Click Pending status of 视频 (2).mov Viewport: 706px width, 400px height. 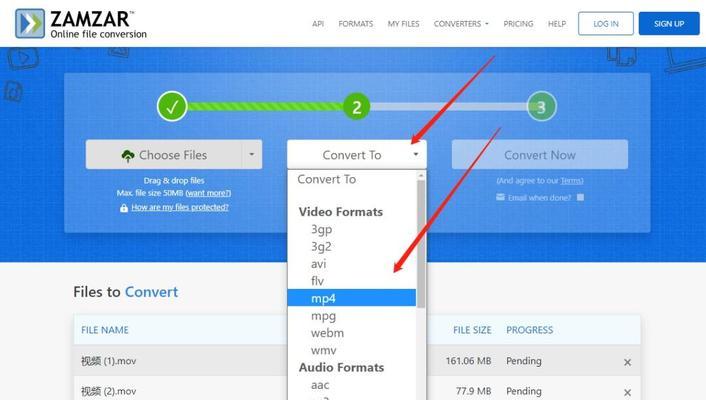(x=524, y=391)
